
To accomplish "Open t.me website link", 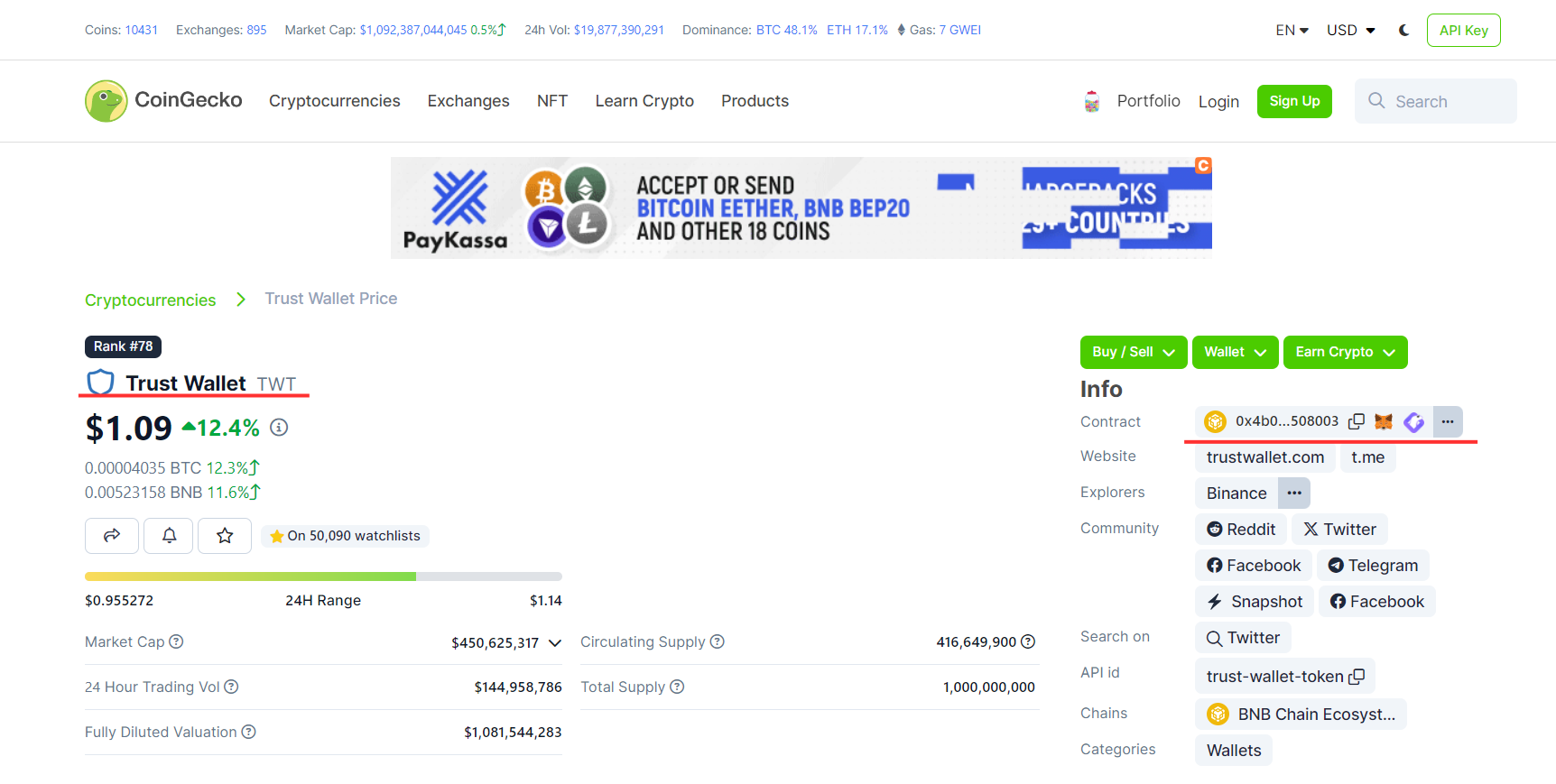I will click(x=1368, y=457).
